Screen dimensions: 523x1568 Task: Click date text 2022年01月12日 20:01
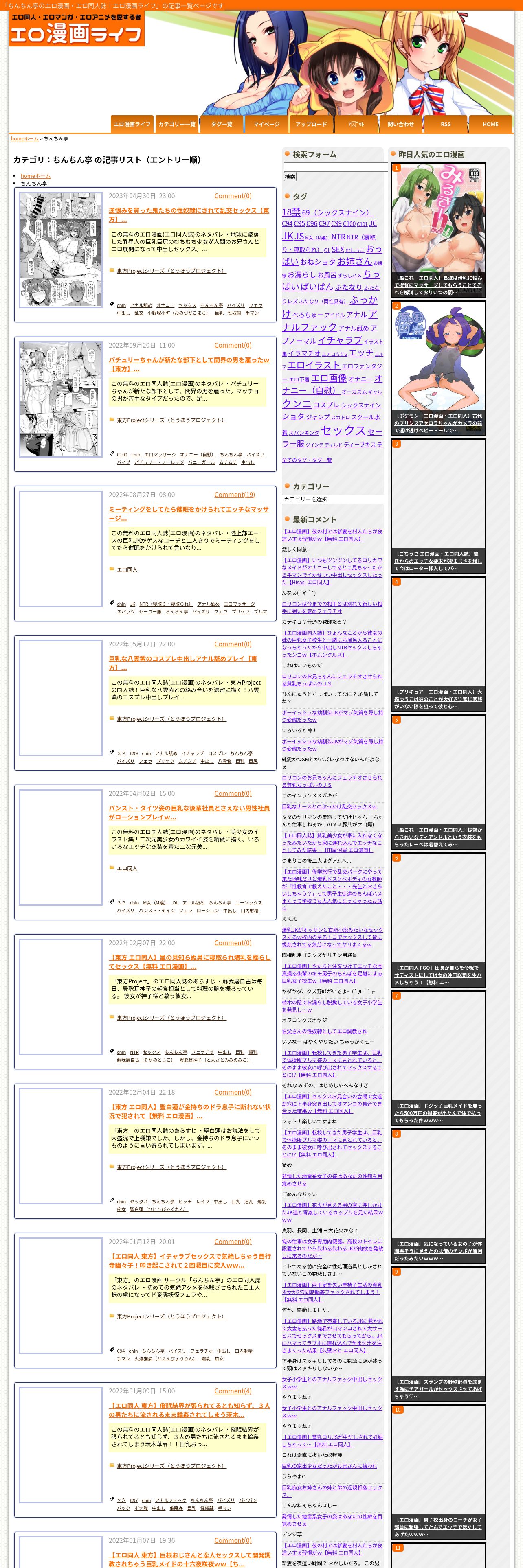(x=141, y=1242)
